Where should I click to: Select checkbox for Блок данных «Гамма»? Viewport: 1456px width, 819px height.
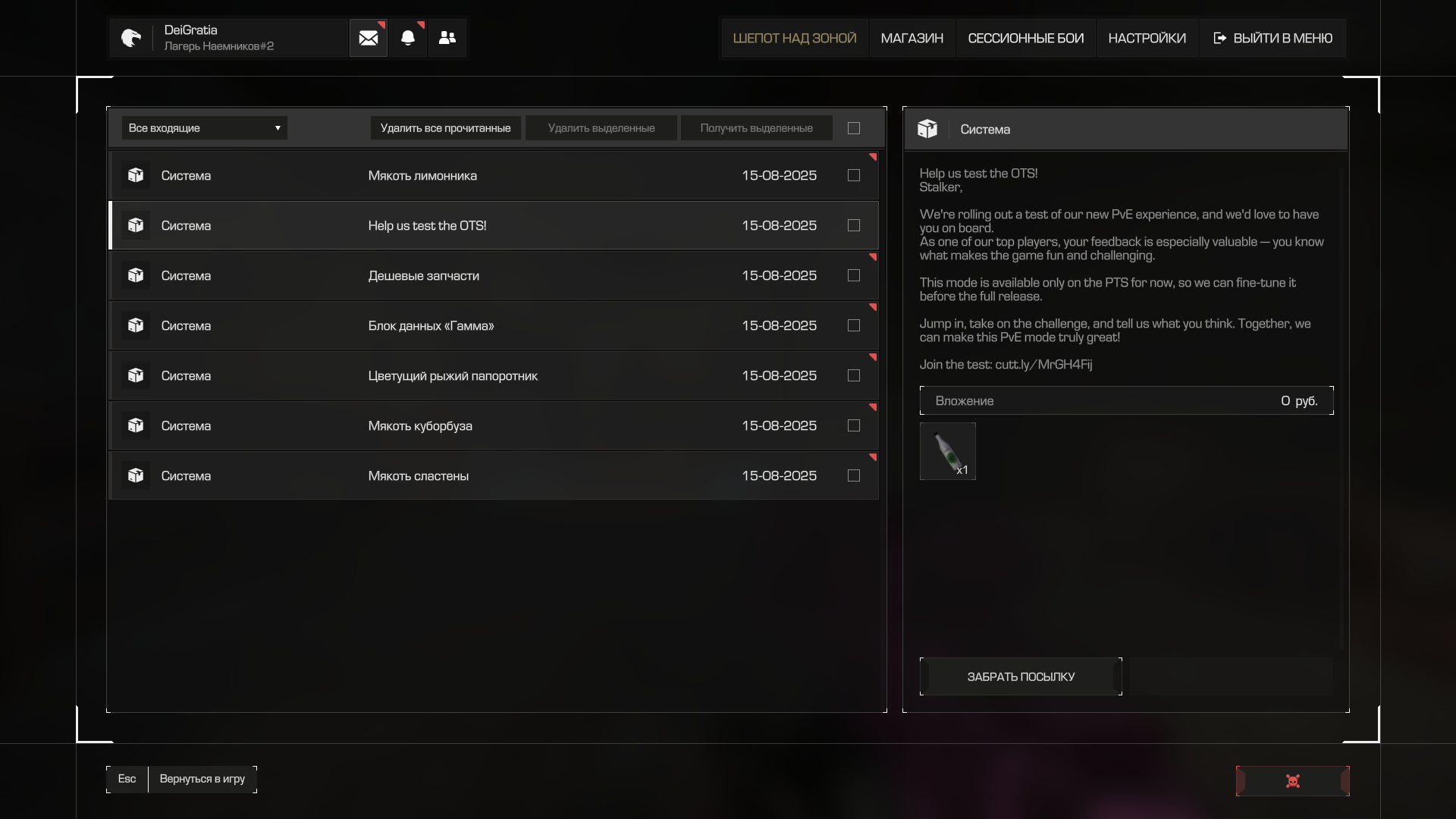coord(854,325)
